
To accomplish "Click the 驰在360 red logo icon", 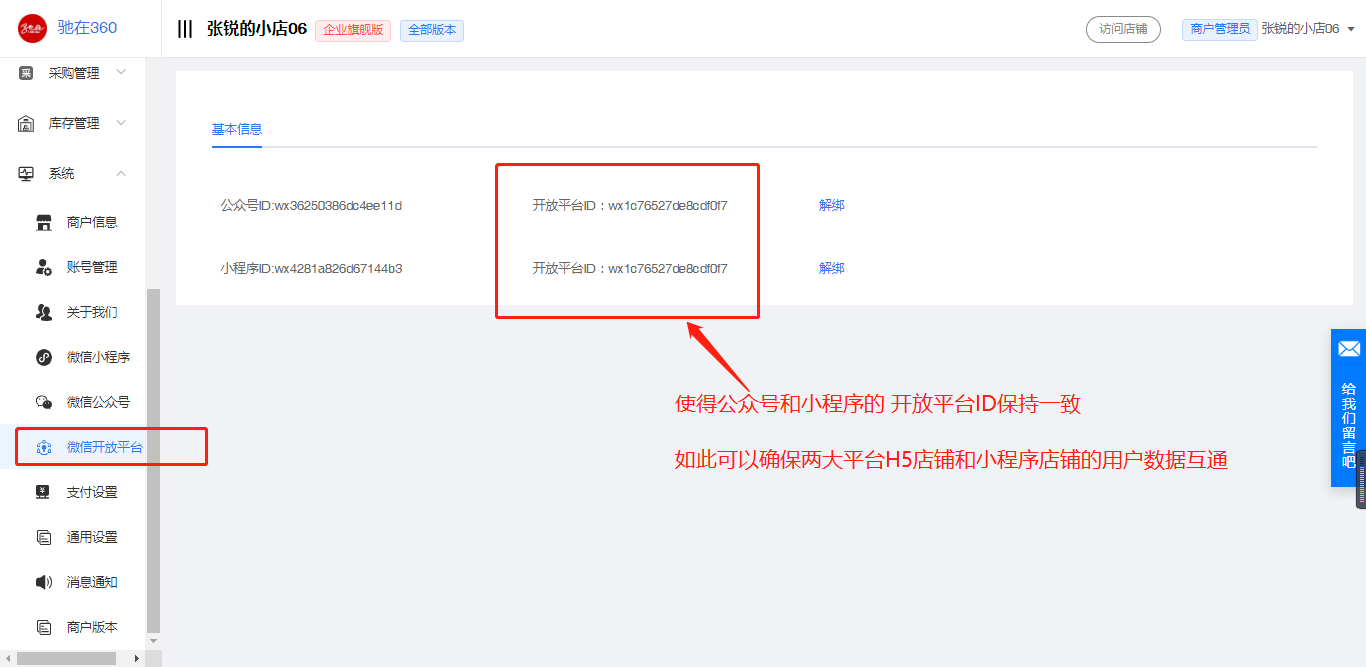I will tap(32, 28).
